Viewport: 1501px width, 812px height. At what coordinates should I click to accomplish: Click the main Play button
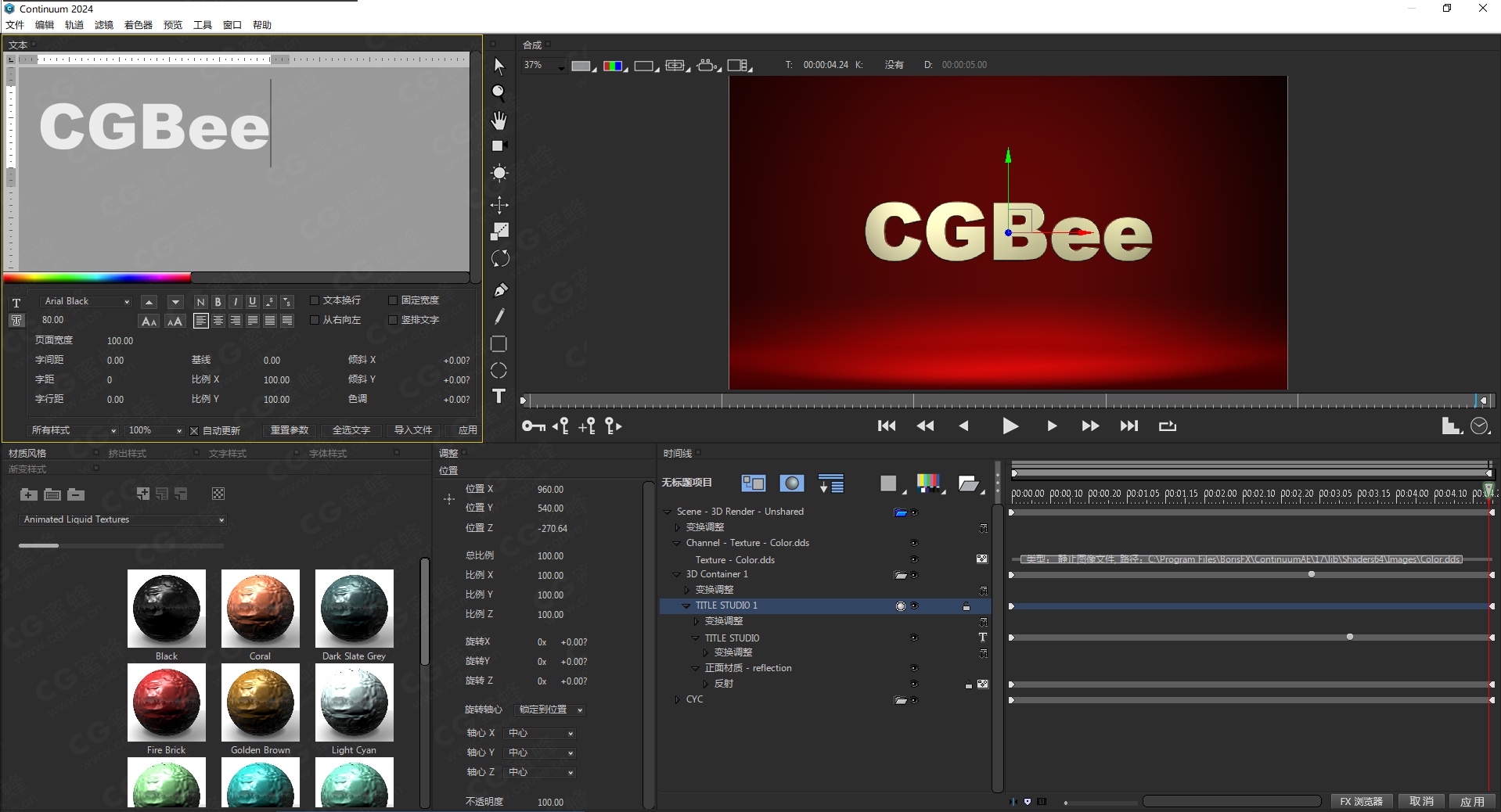(1010, 426)
